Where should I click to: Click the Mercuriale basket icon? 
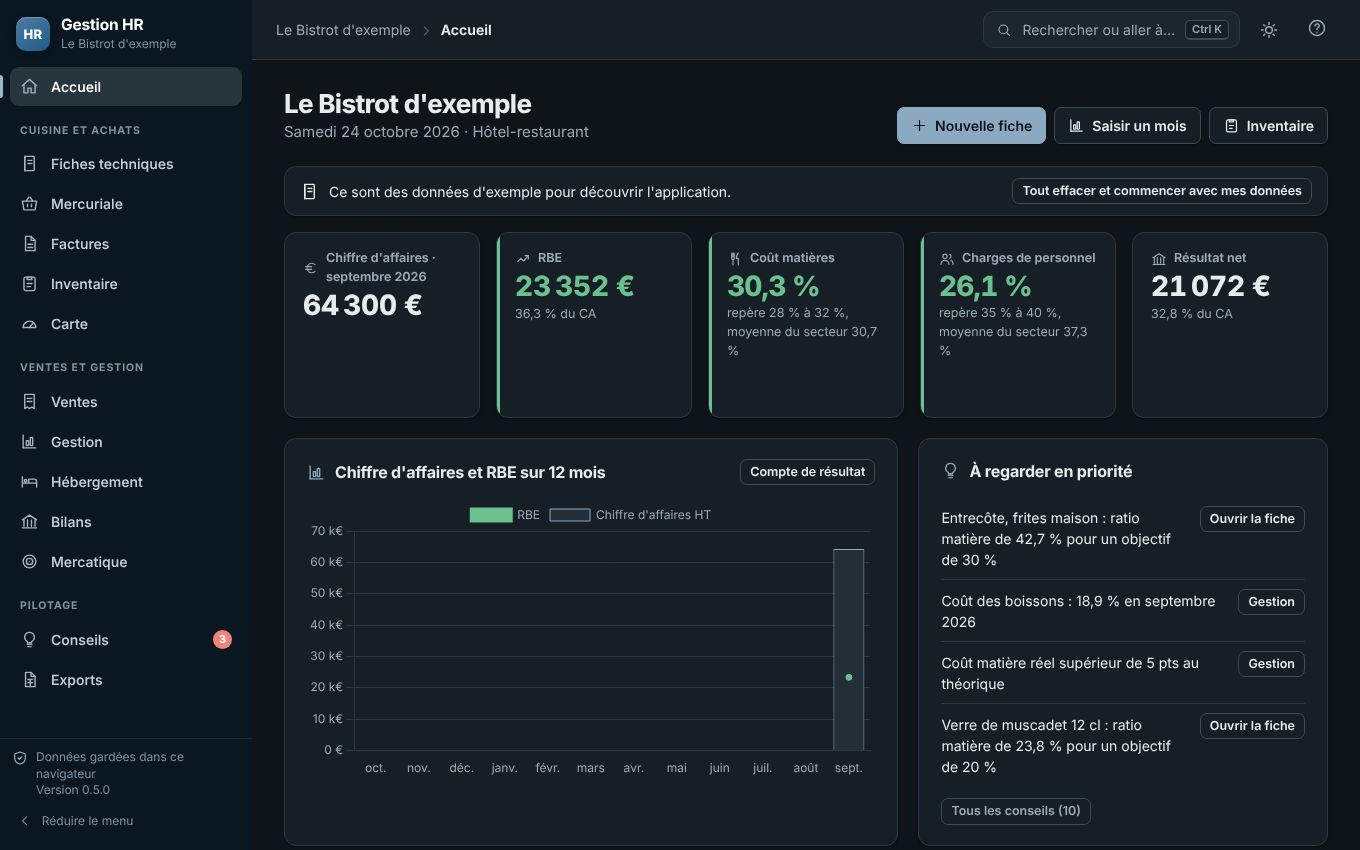coord(30,204)
